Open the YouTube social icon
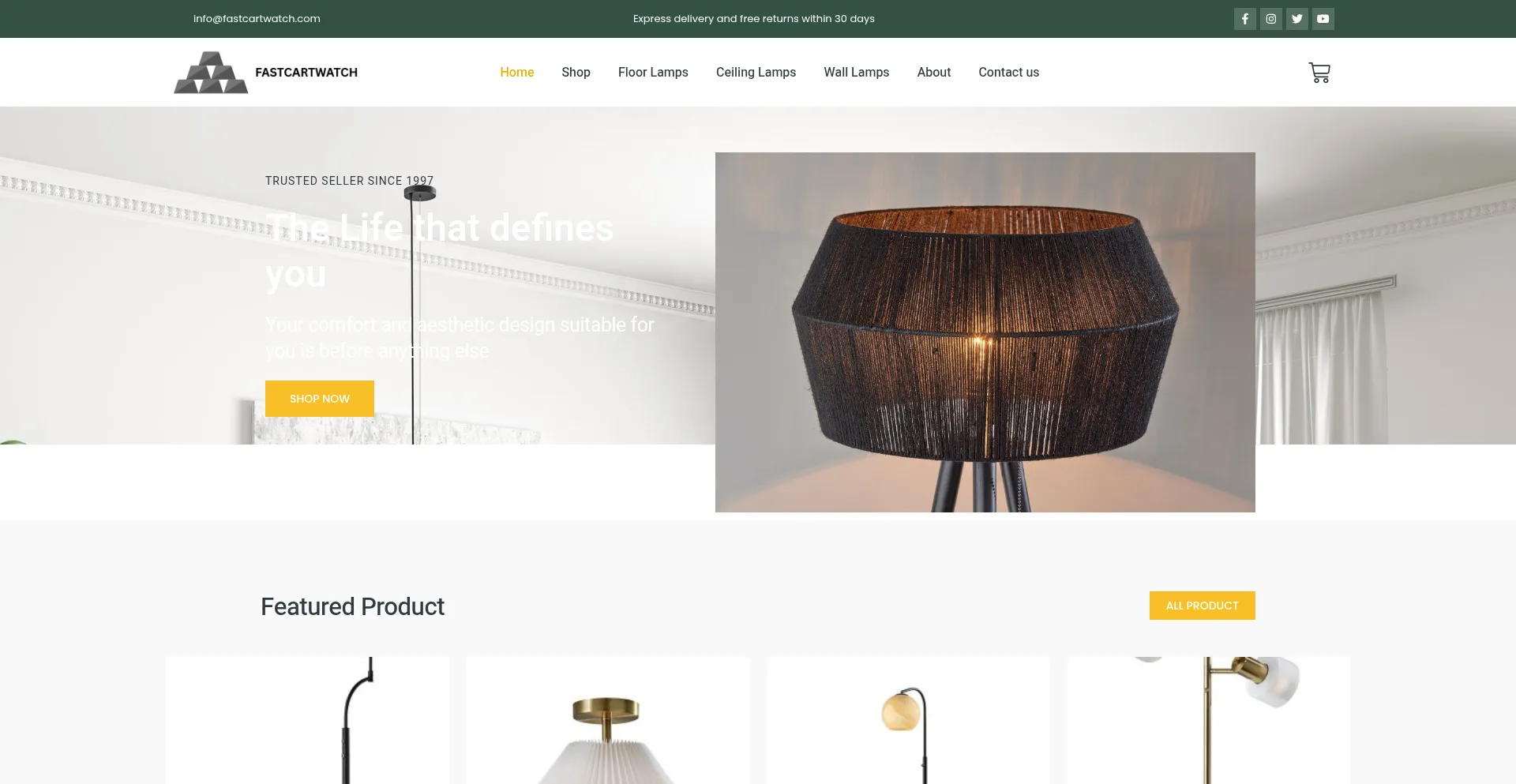Screen dimensions: 1516x784 tap(1323, 19)
